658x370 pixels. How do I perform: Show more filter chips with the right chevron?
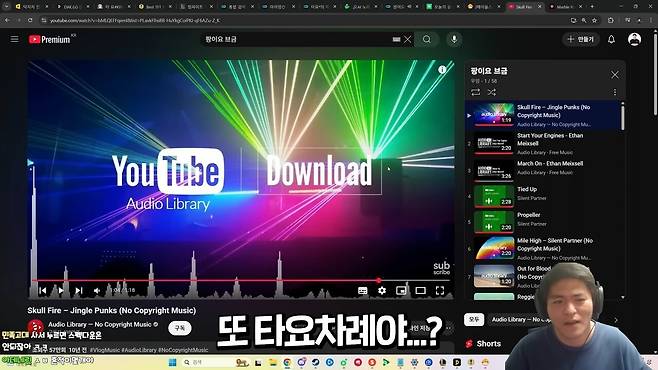coord(616,320)
